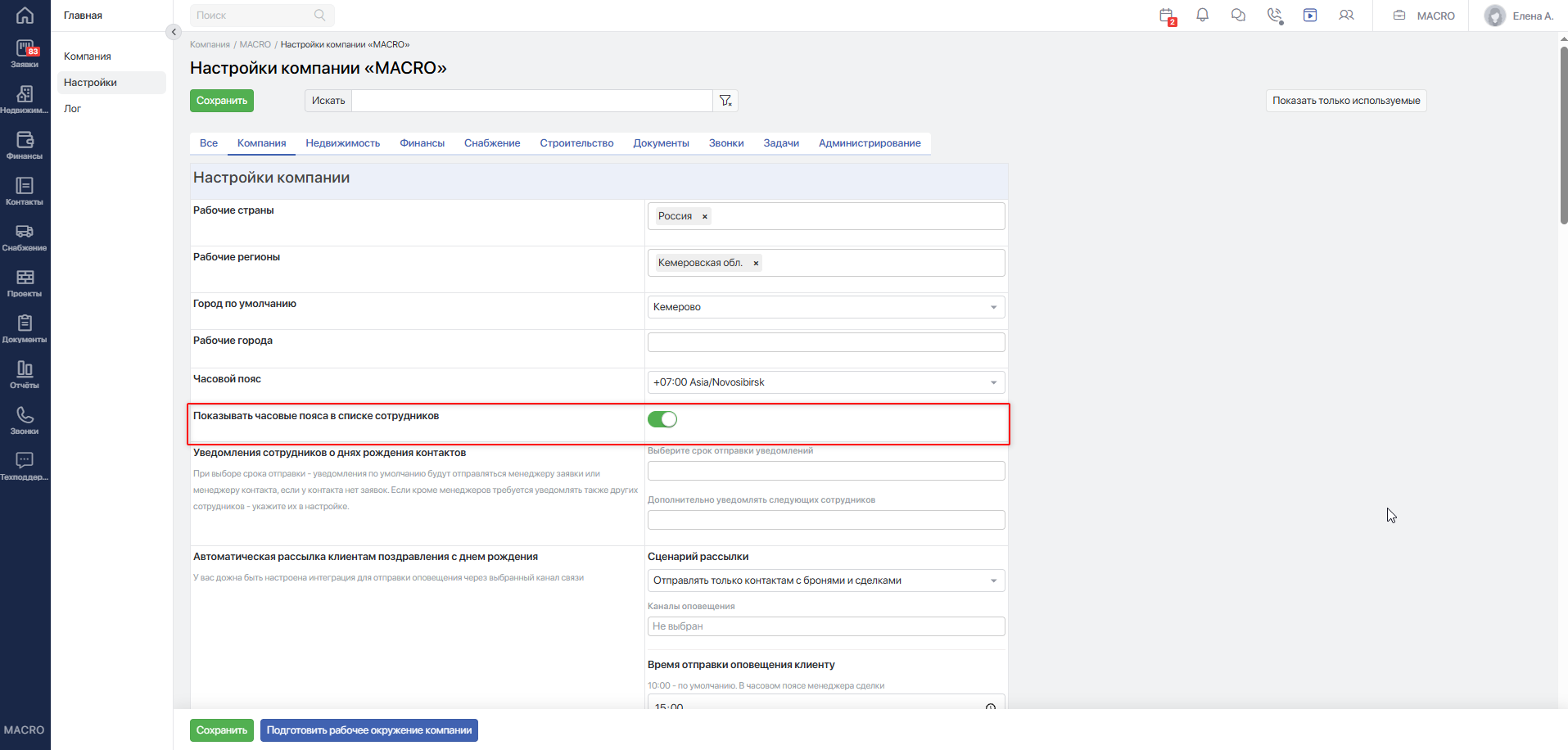Image resolution: width=1568 pixels, height=750 pixels.
Task: Click Подготовить рабочее окружение компании button
Action: [369, 730]
